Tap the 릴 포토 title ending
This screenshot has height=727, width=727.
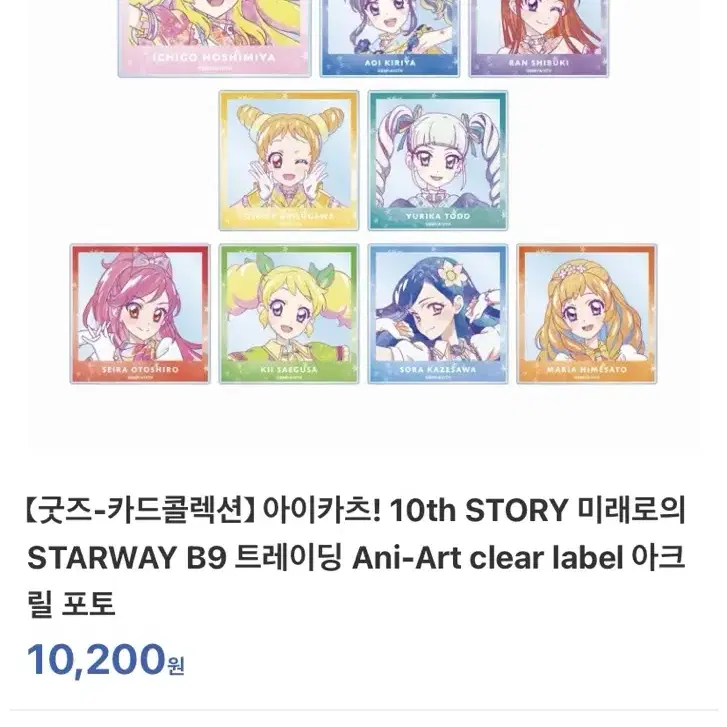tap(71, 605)
